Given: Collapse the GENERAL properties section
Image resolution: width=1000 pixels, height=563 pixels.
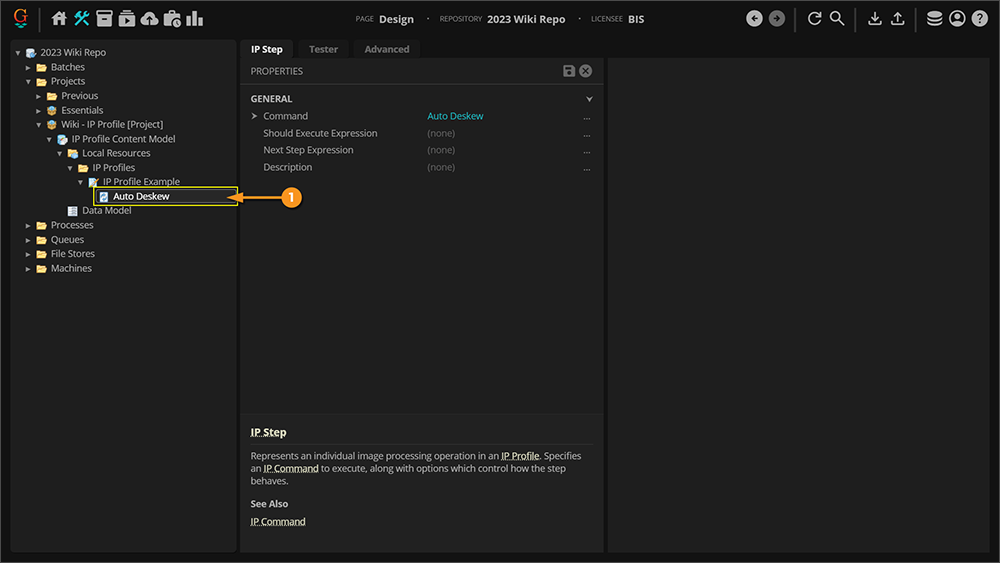Looking at the screenshot, I should (589, 99).
